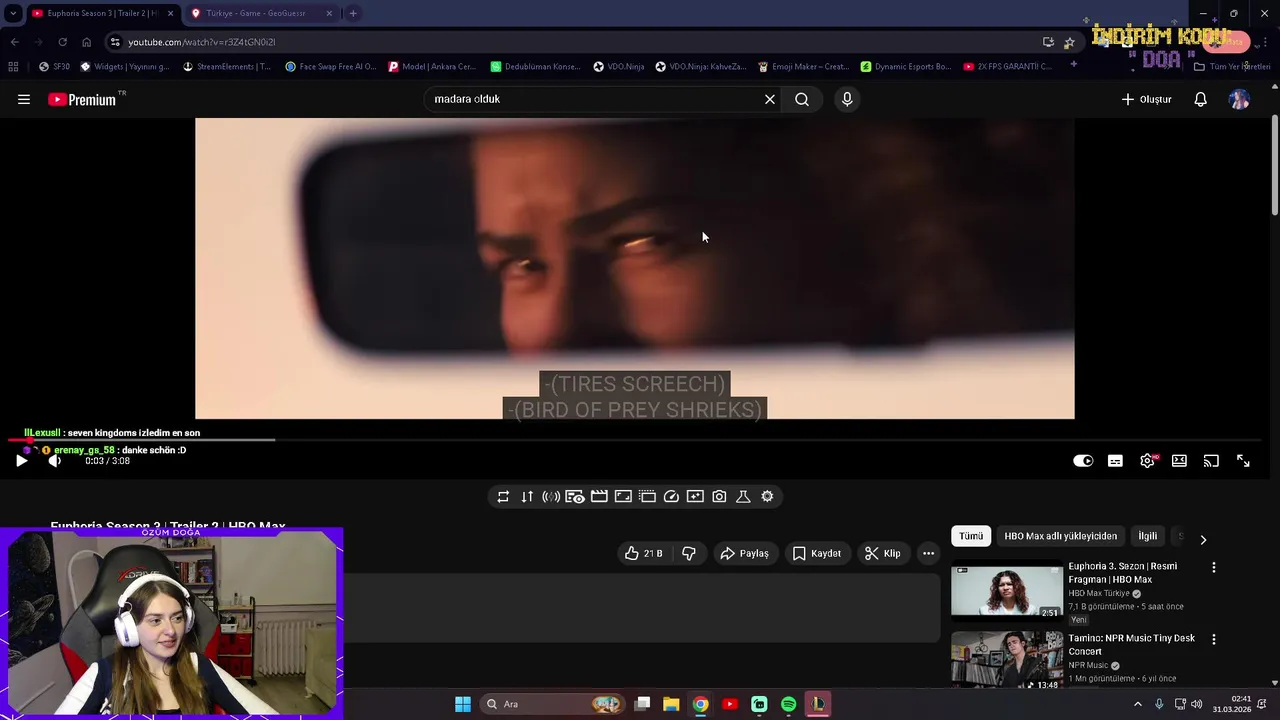The image size is (1280, 720).
Task: Mute the video volume
Action: coord(54,461)
